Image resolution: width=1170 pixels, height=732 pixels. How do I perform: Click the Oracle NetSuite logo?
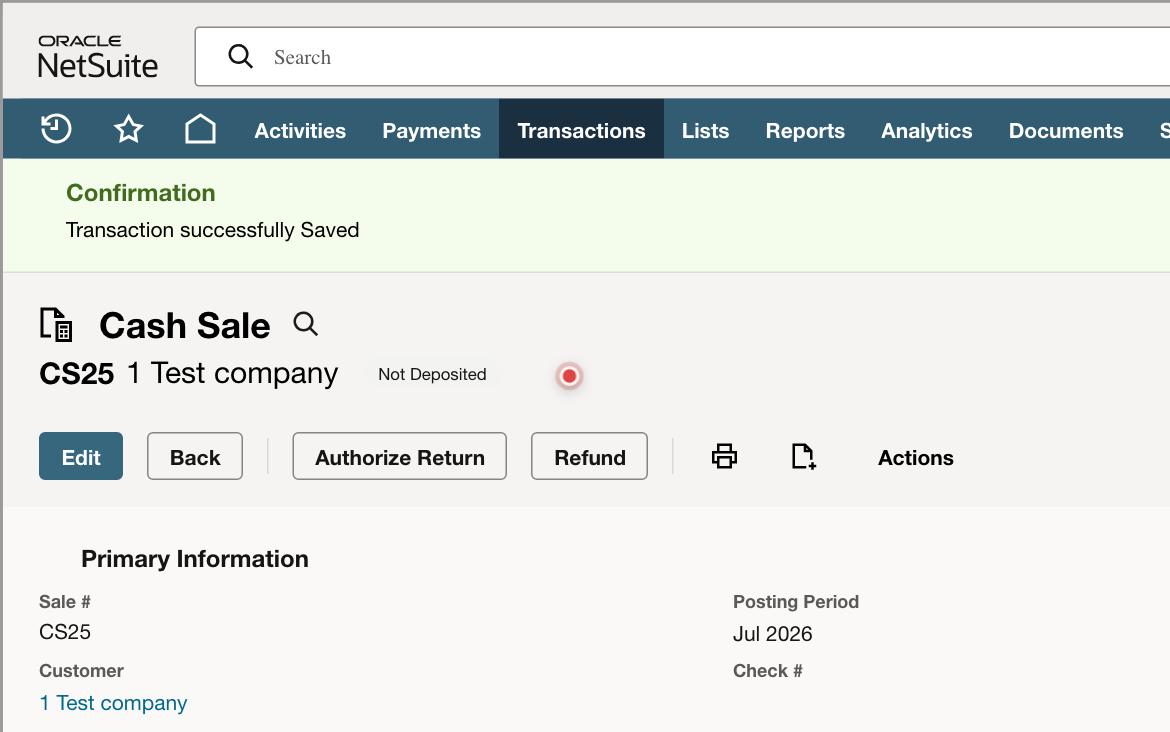click(98, 57)
